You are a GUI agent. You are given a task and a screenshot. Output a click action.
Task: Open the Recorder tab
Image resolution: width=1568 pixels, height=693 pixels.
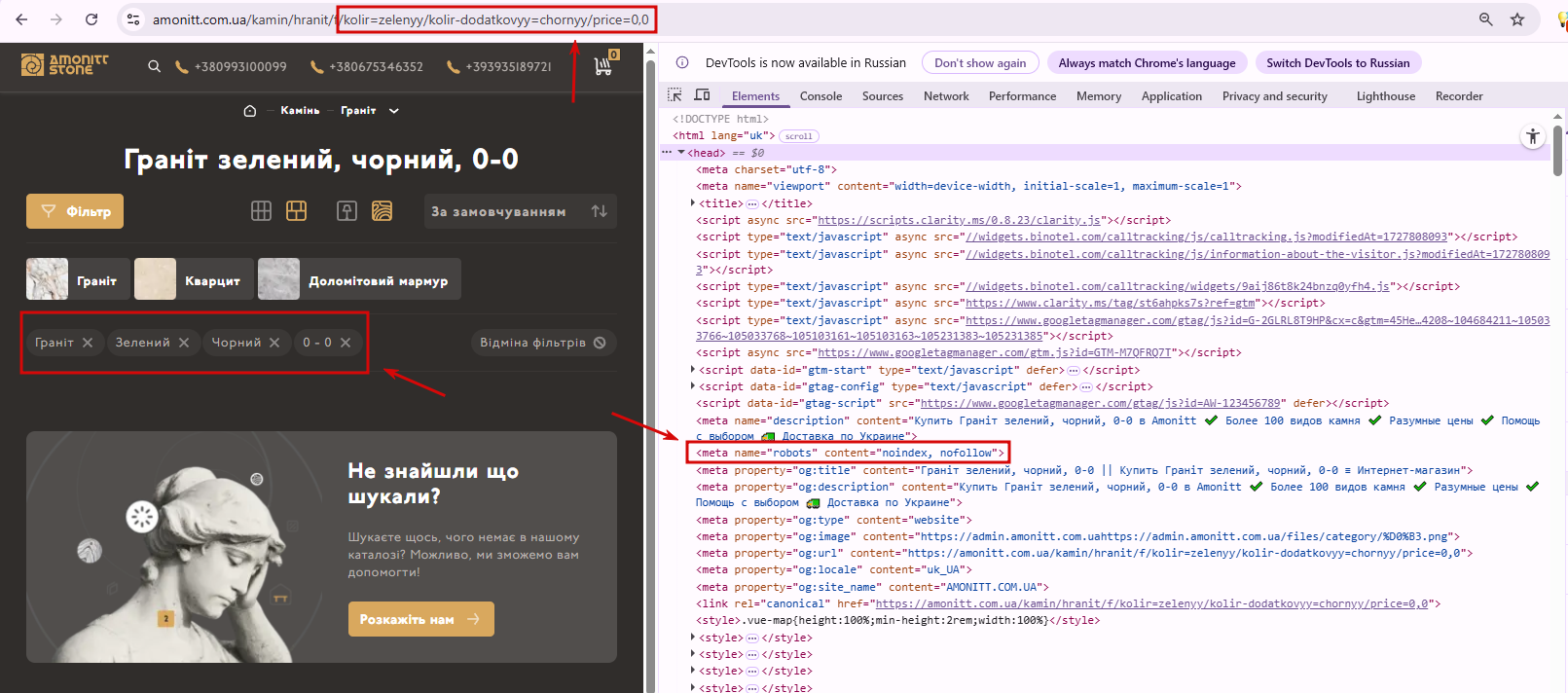pyautogui.click(x=1459, y=95)
